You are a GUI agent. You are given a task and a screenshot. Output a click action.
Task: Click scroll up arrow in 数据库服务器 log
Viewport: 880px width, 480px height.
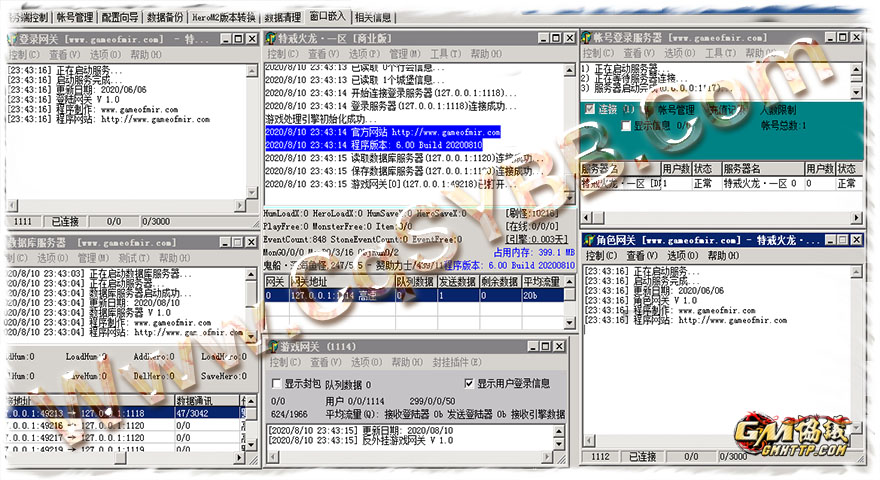pyautogui.click(x=251, y=274)
